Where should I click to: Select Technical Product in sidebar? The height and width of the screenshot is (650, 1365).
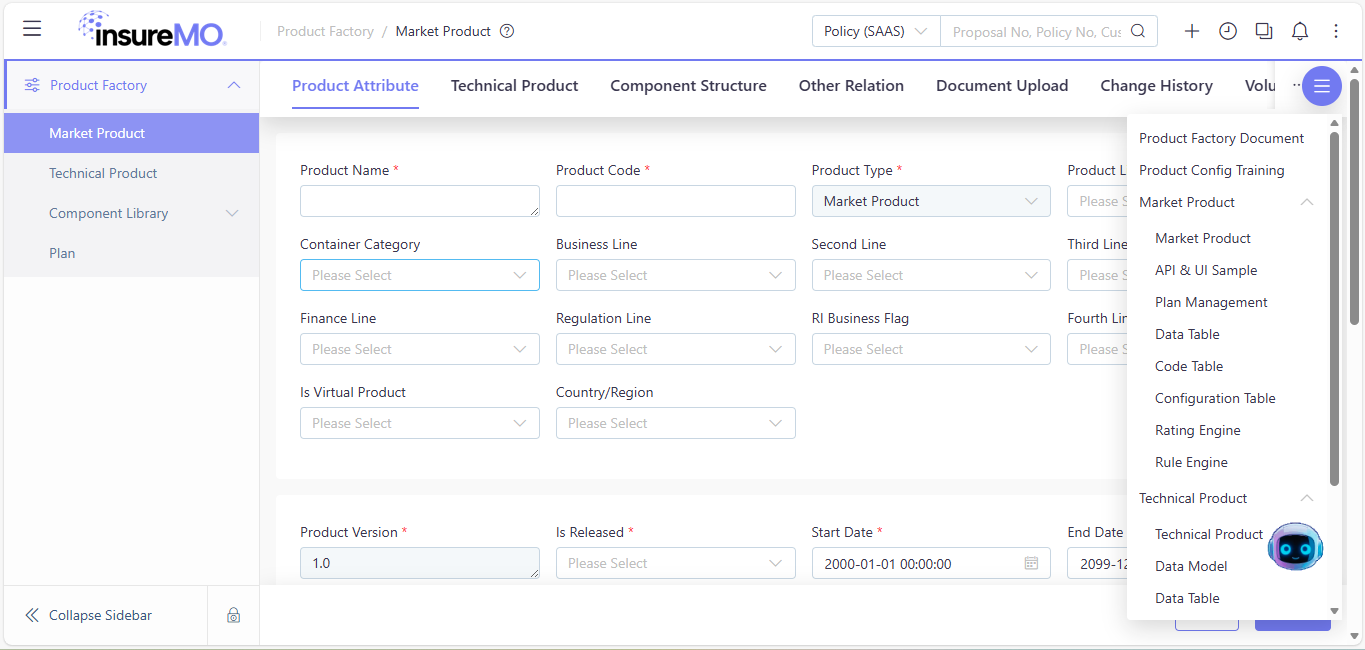[131, 173]
